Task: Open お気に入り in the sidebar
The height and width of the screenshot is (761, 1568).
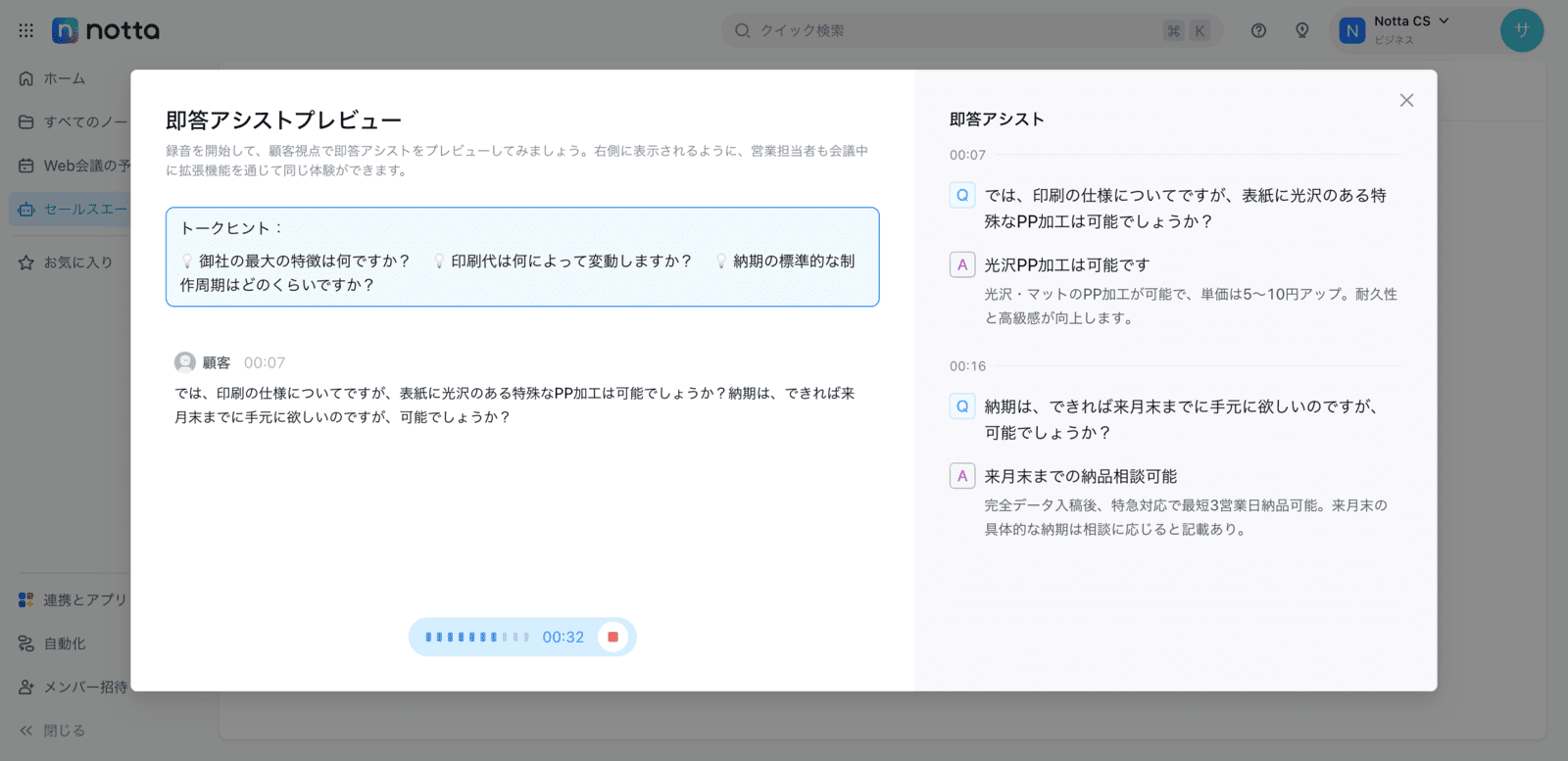Action: [67, 262]
